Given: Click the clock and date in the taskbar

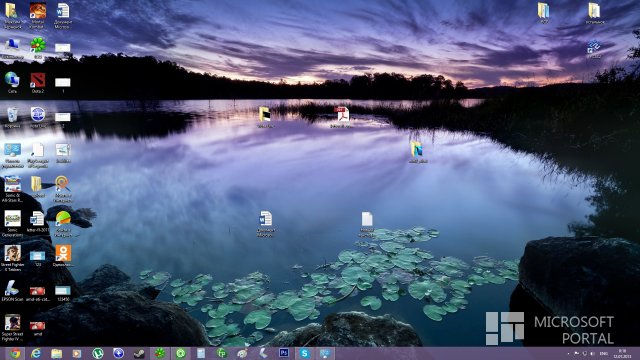Looking at the screenshot, I should point(622,353).
